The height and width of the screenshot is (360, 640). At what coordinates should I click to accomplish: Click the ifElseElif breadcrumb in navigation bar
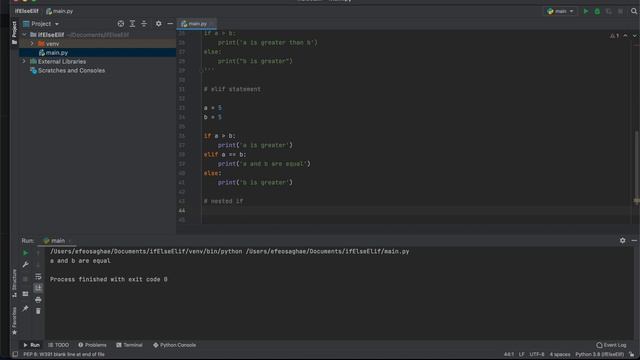tap(27, 11)
